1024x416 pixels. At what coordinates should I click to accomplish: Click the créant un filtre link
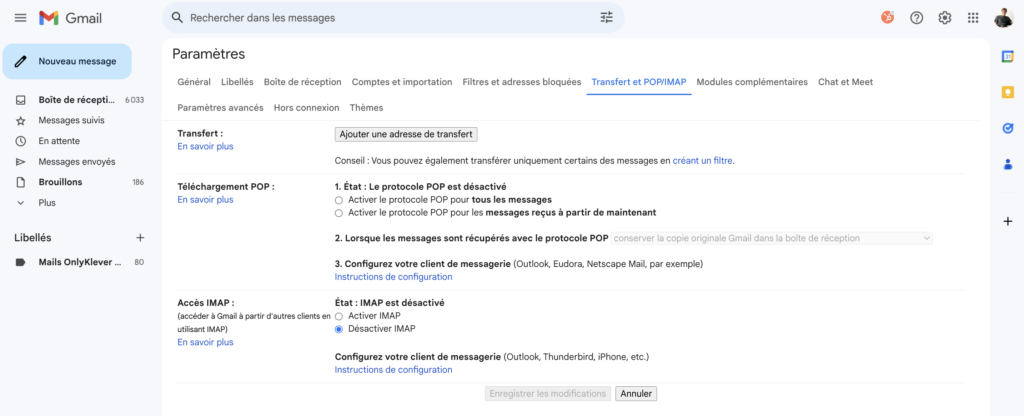[703, 160]
